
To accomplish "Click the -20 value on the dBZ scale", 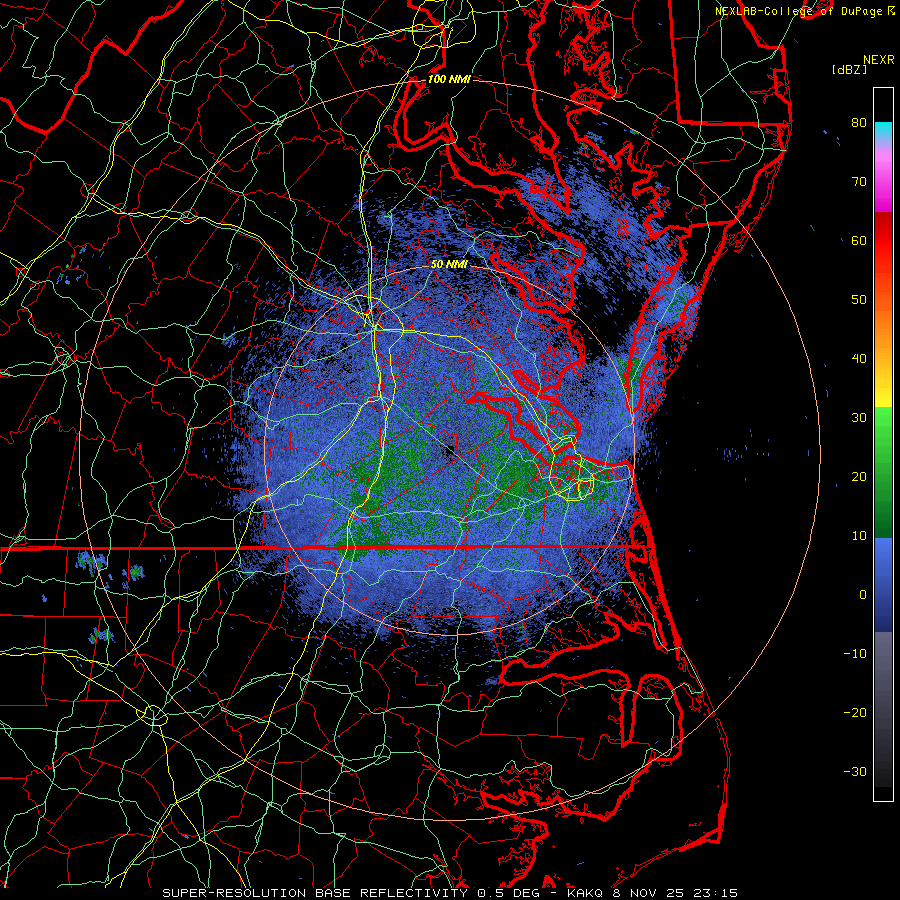I will click(x=855, y=712).
